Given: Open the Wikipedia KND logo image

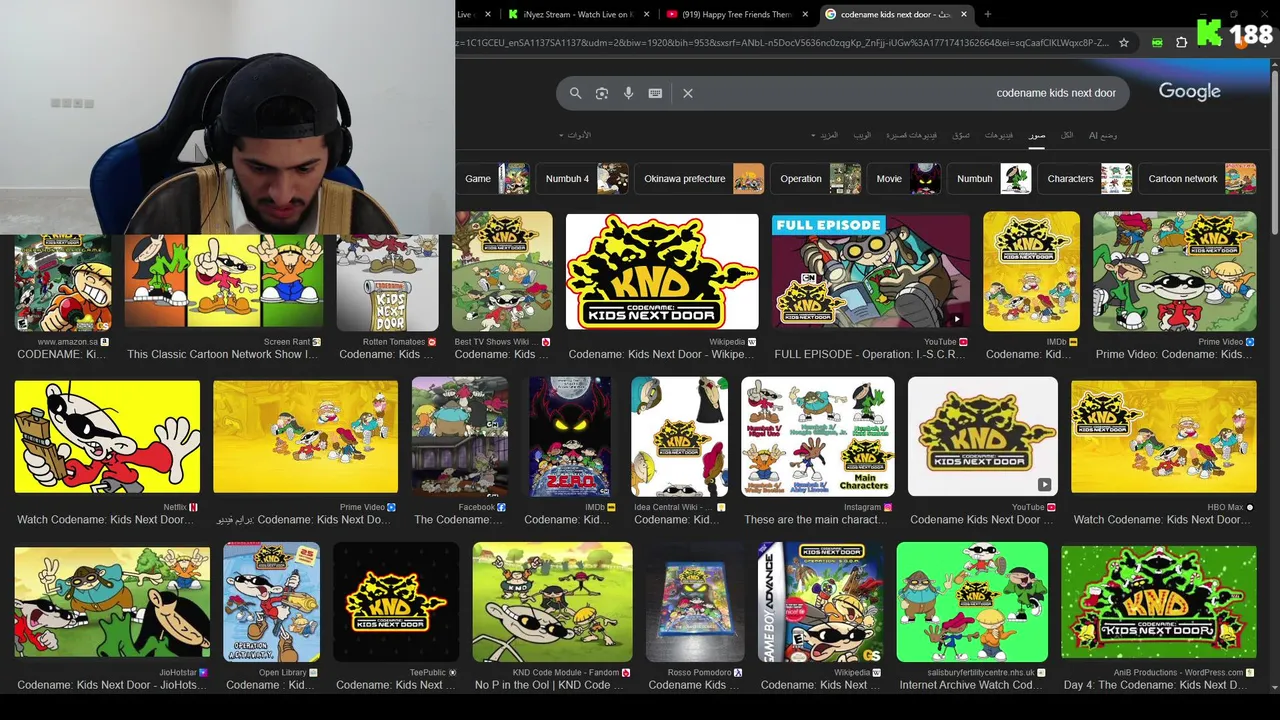Looking at the screenshot, I should click(662, 272).
